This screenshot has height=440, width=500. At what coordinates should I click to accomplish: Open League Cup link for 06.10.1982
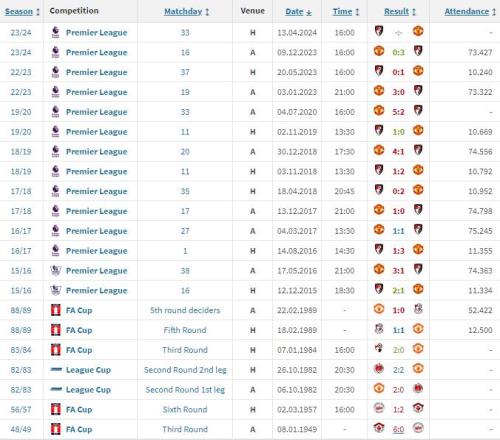pyautogui.click(x=88, y=390)
